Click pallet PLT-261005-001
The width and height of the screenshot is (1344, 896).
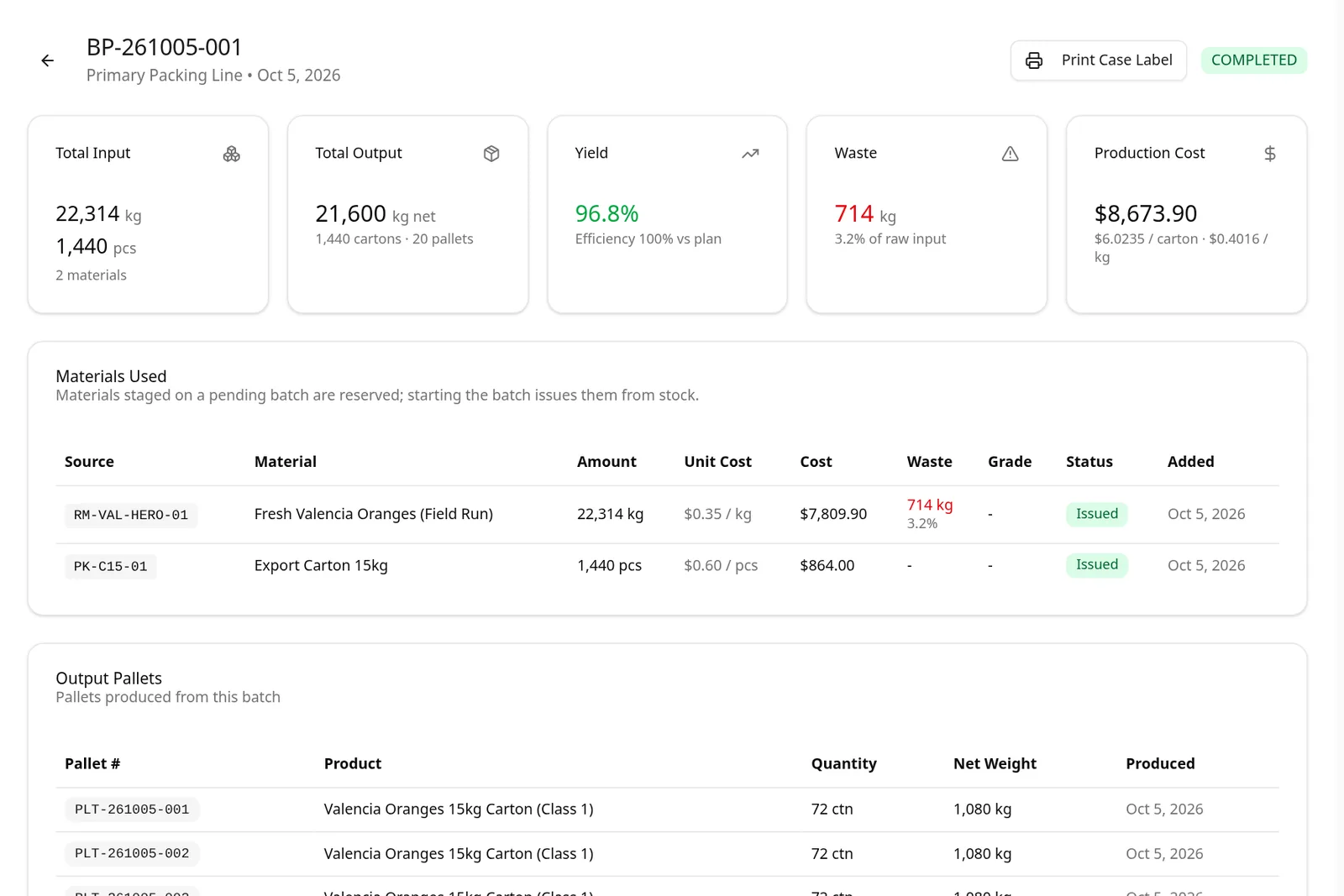tap(132, 810)
